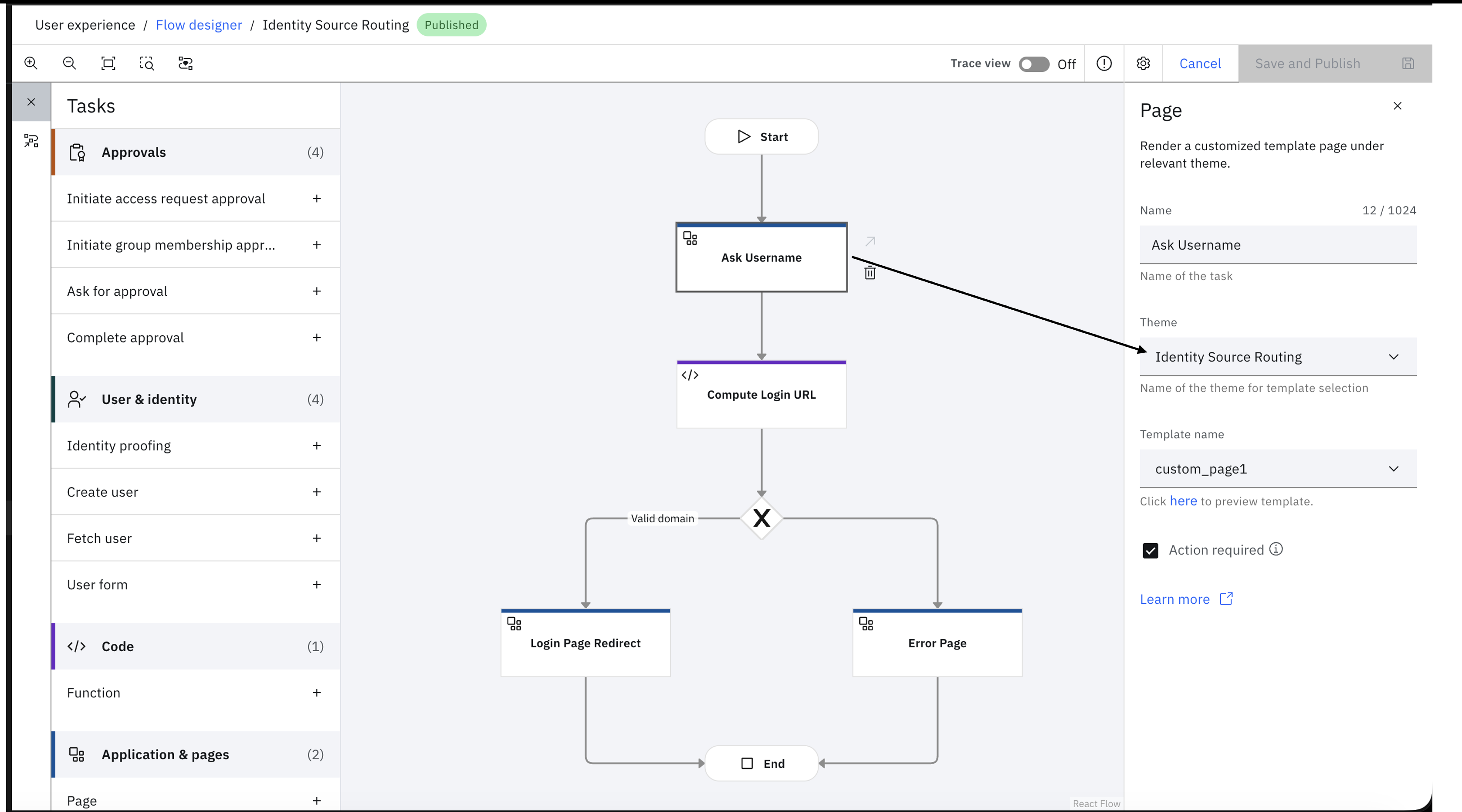Click the User form task row
The width and height of the screenshot is (1462, 812).
pos(196,585)
